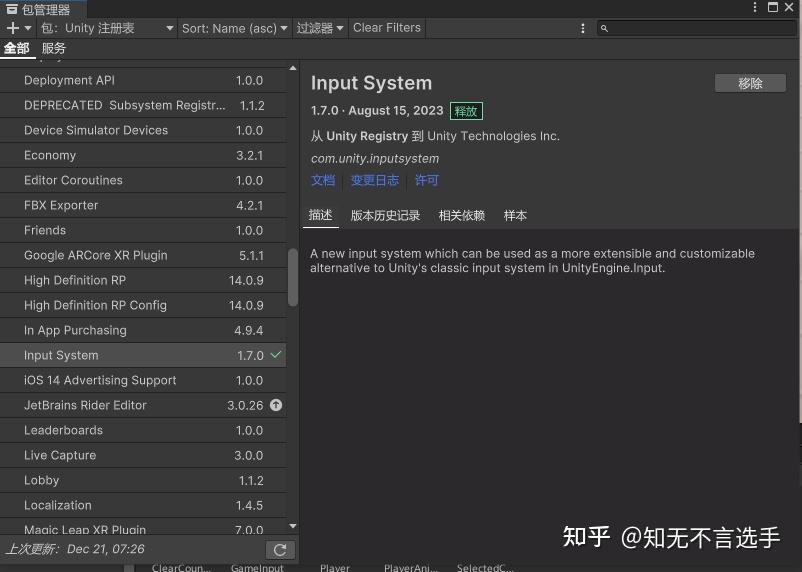The image size is (802, 572).
Task: Select High Definition RP Config package
Action: pyautogui.click(x=143, y=305)
